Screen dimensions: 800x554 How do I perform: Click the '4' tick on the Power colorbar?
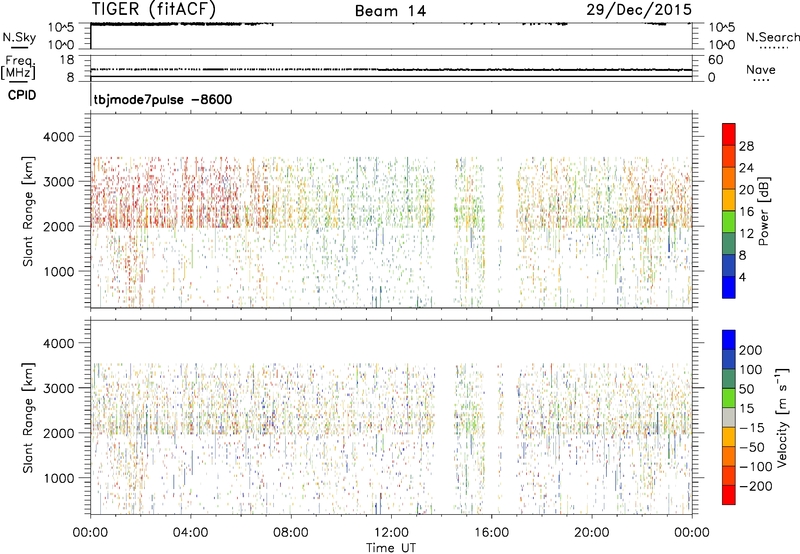[742, 278]
